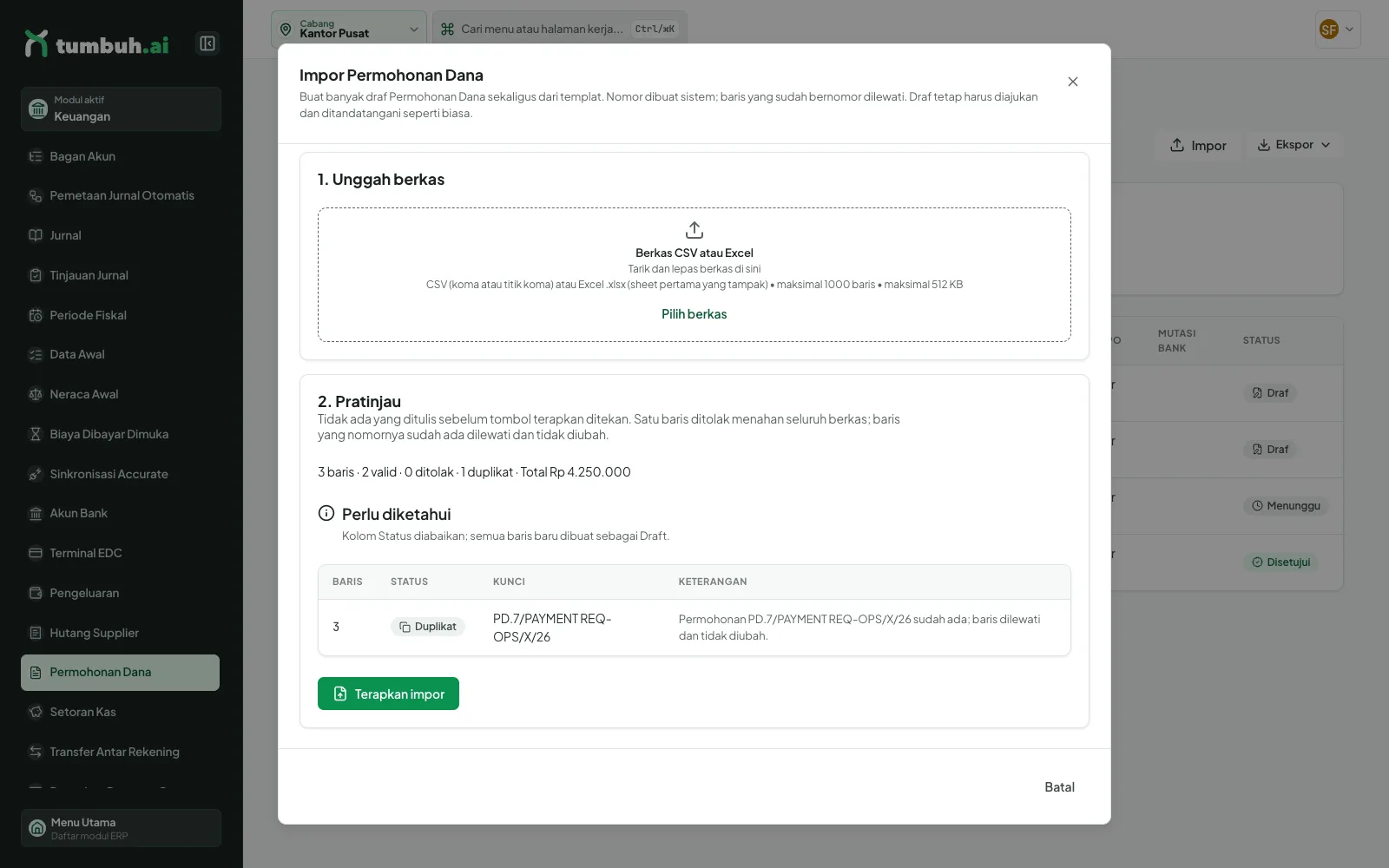Click the Disetujui status badge

point(1280,562)
